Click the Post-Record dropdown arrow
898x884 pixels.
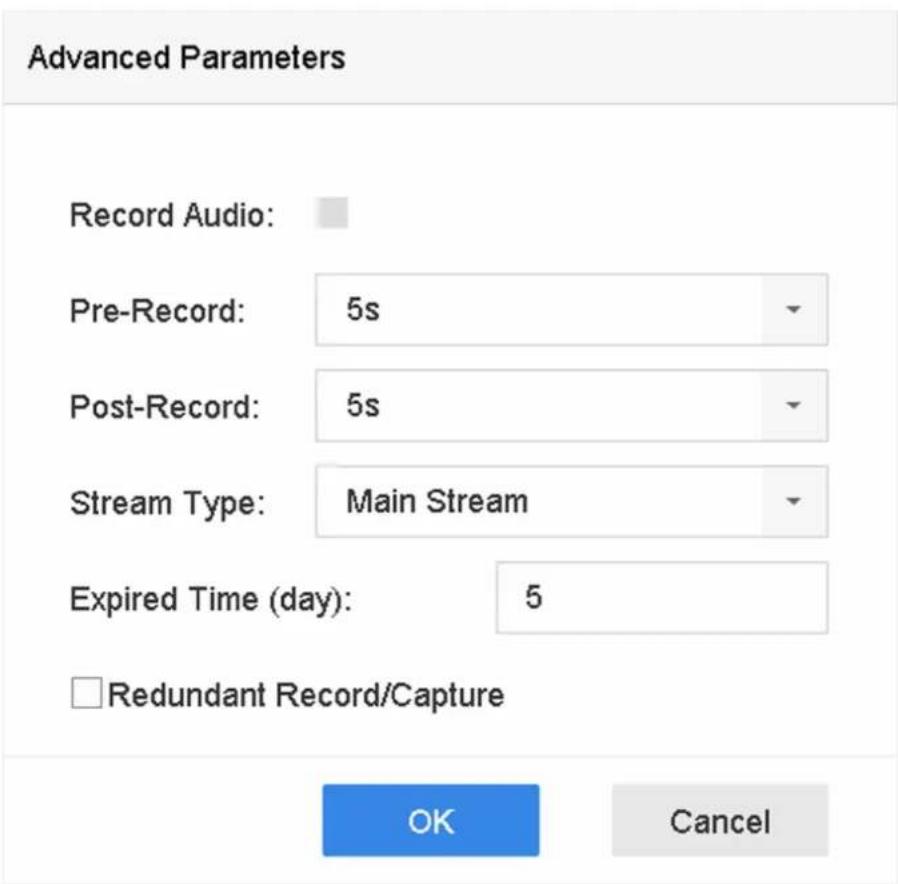pos(794,405)
